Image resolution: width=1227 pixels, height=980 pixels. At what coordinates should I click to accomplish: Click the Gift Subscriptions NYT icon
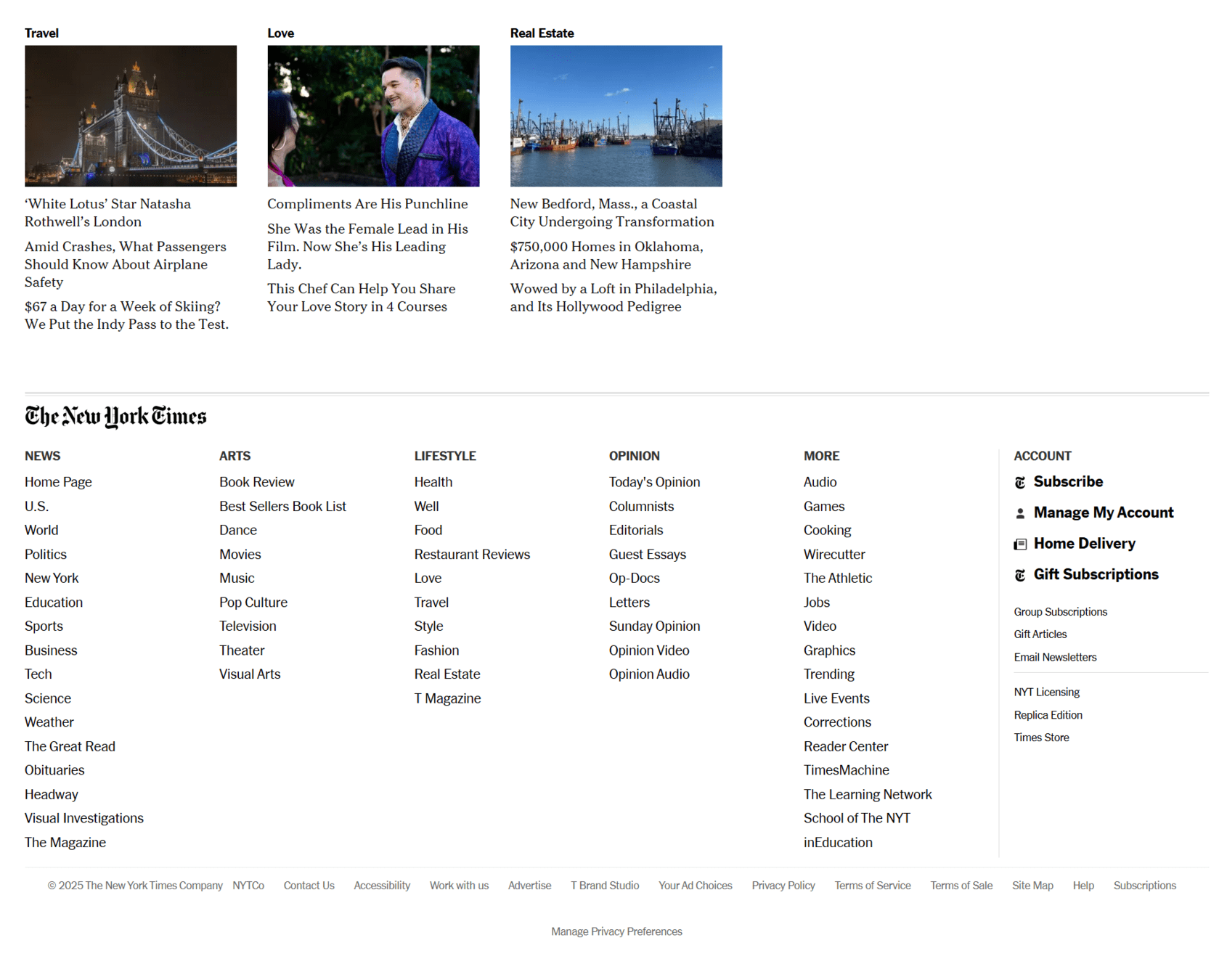click(x=1020, y=575)
